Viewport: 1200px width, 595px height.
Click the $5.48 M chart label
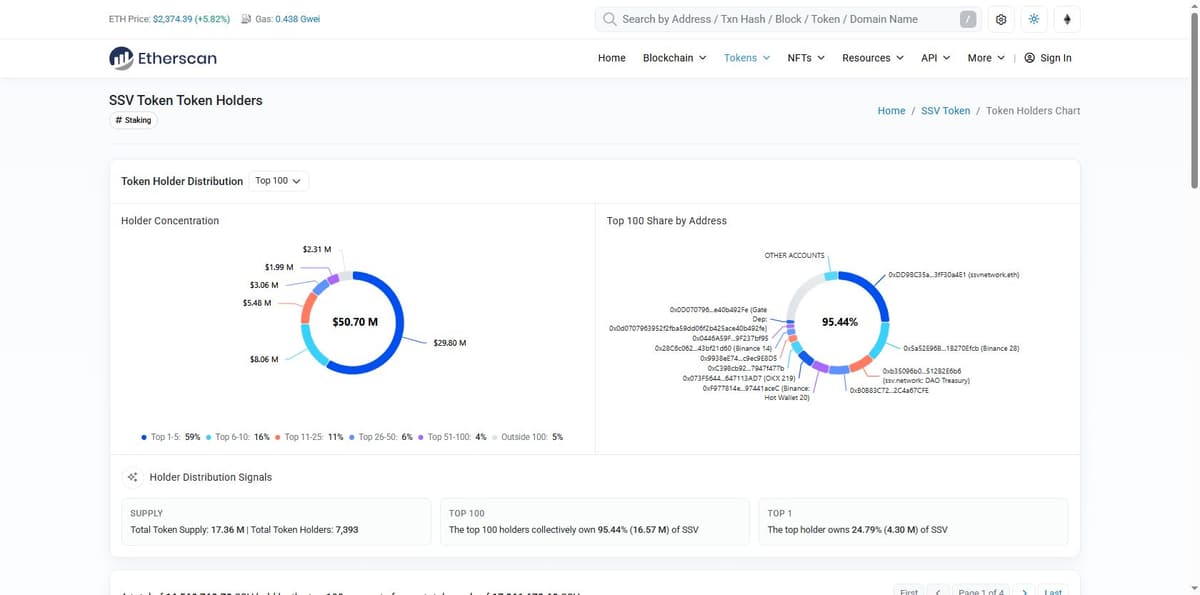[x=257, y=302]
